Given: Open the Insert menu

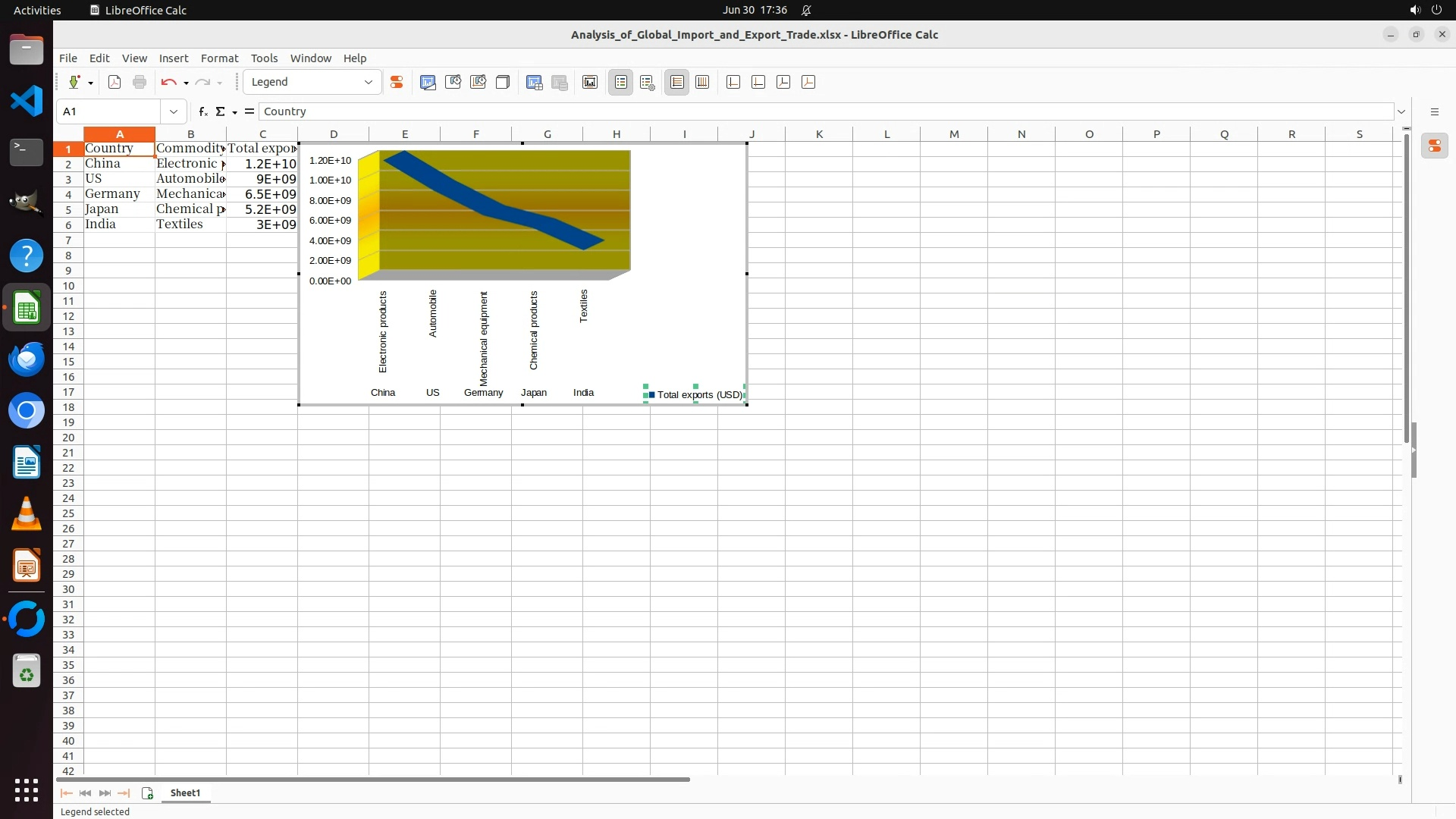Looking at the screenshot, I should [x=173, y=58].
